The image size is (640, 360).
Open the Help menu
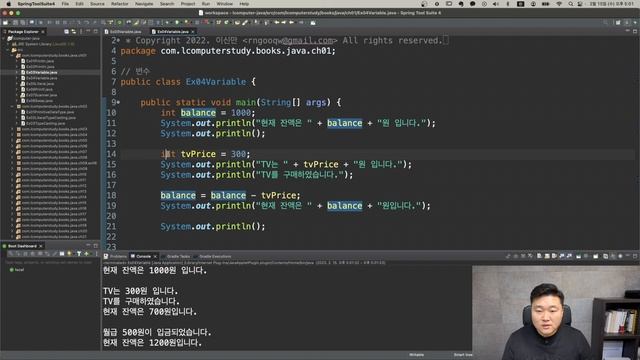pyautogui.click(x=244, y=4)
